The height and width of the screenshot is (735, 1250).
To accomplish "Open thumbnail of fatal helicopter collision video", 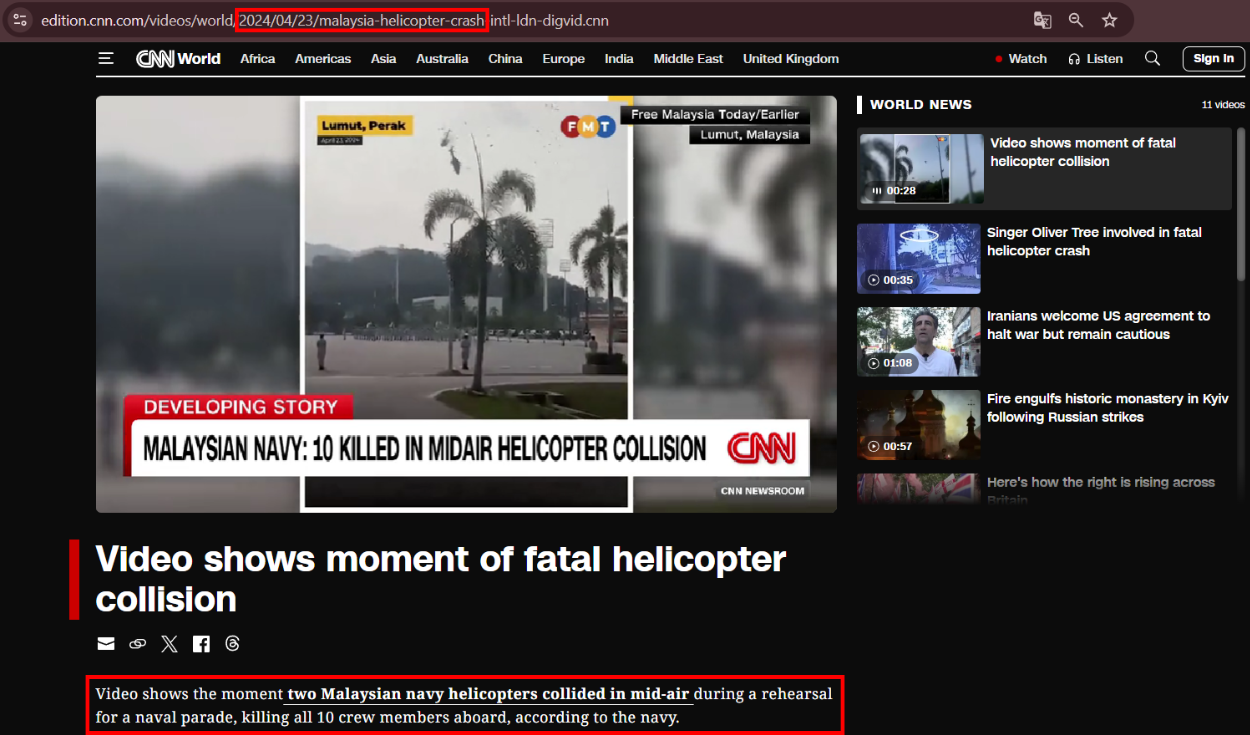I will [921, 169].
